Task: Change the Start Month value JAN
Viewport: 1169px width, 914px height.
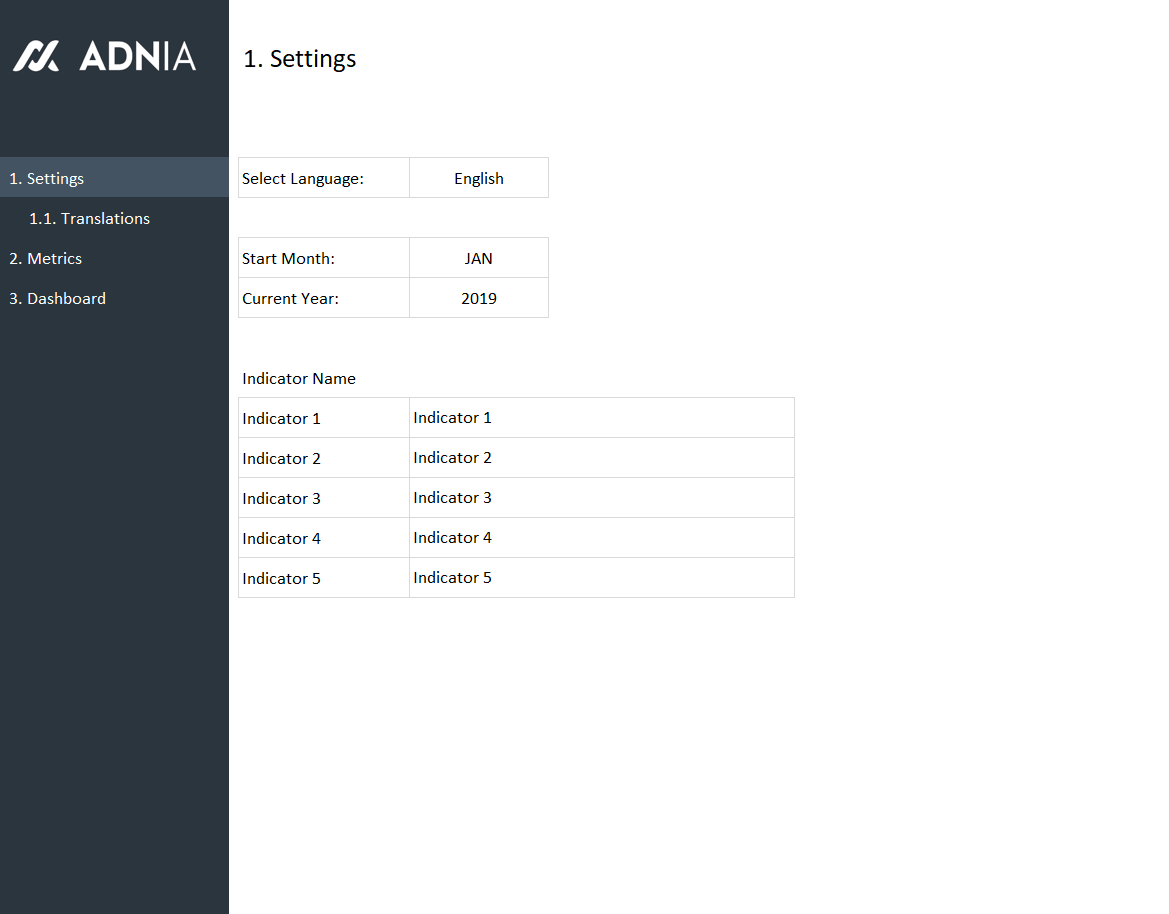Action: click(x=478, y=258)
